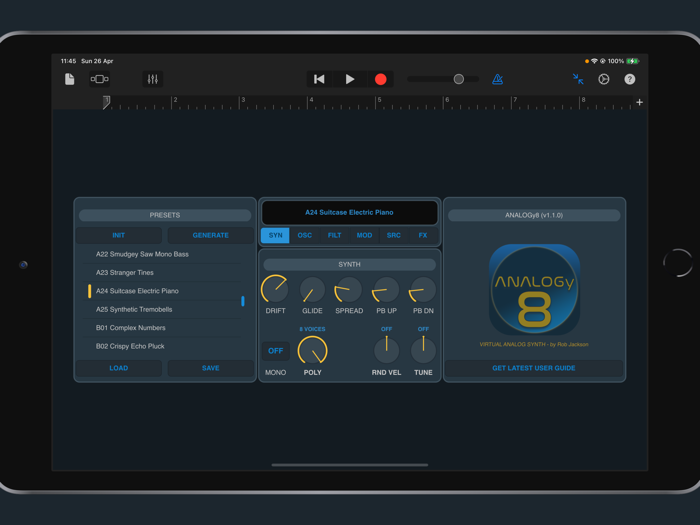Screen dimensions: 700x525
Task: Switch to tracks view icon
Action: pyautogui.click(x=100, y=79)
